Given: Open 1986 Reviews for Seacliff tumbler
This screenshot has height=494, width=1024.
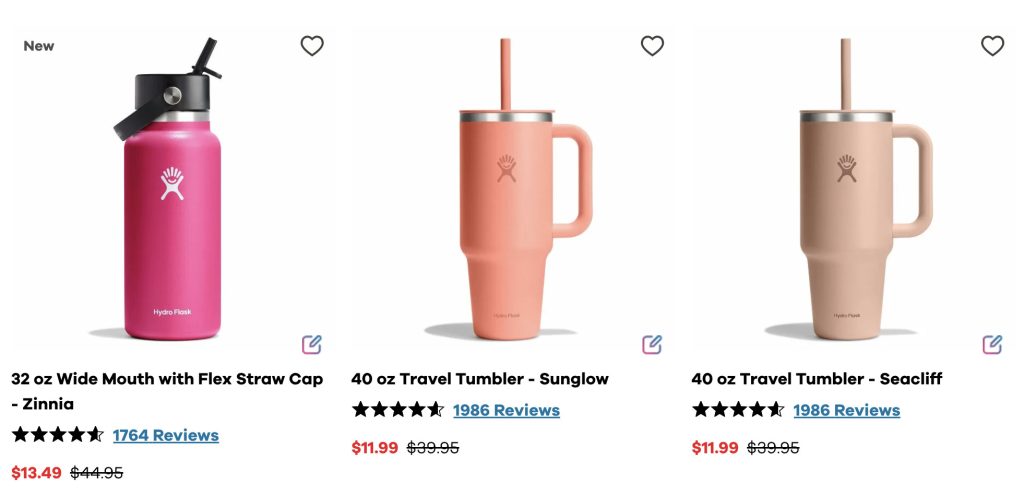Looking at the screenshot, I should point(846,410).
